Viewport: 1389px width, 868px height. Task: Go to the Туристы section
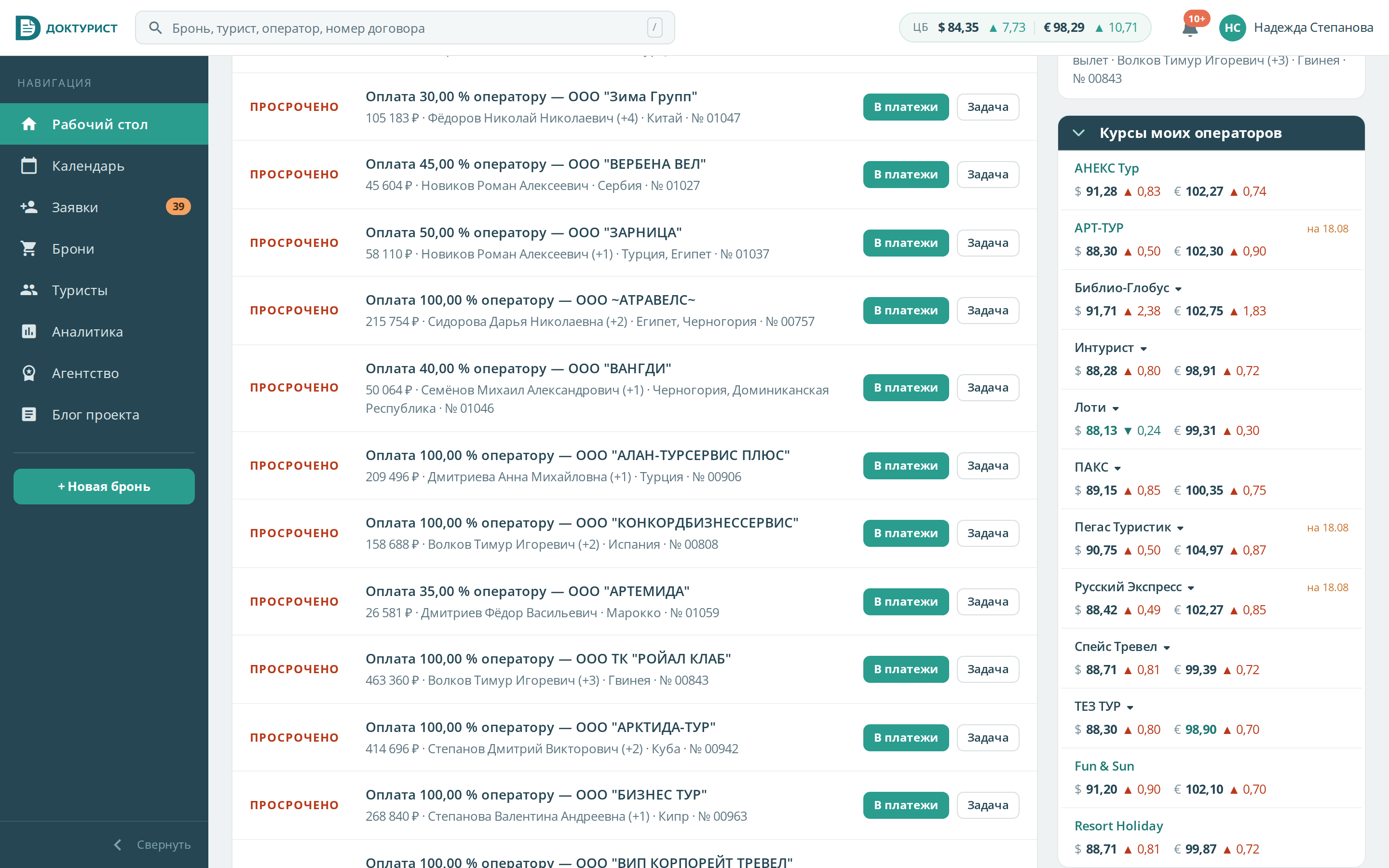(104, 290)
